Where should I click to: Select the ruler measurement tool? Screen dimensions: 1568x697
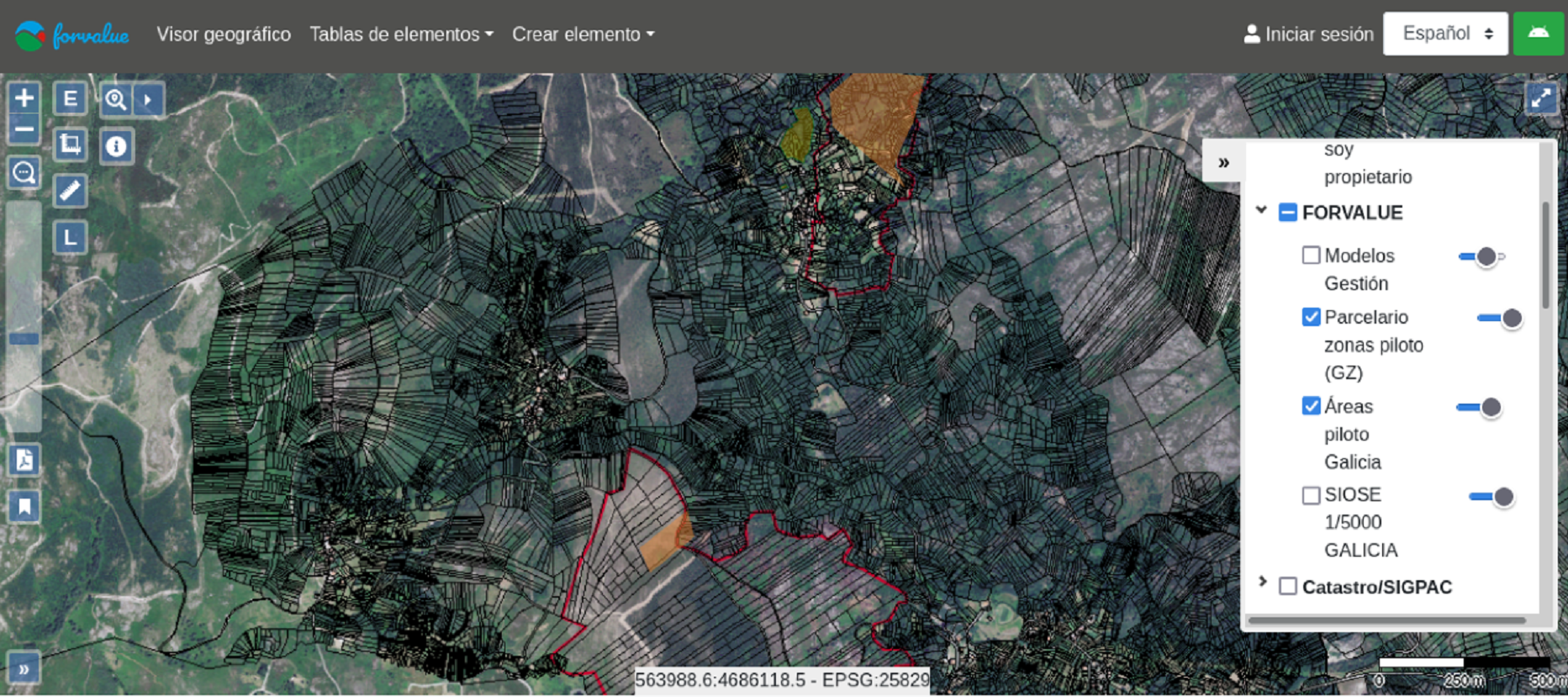point(71,191)
